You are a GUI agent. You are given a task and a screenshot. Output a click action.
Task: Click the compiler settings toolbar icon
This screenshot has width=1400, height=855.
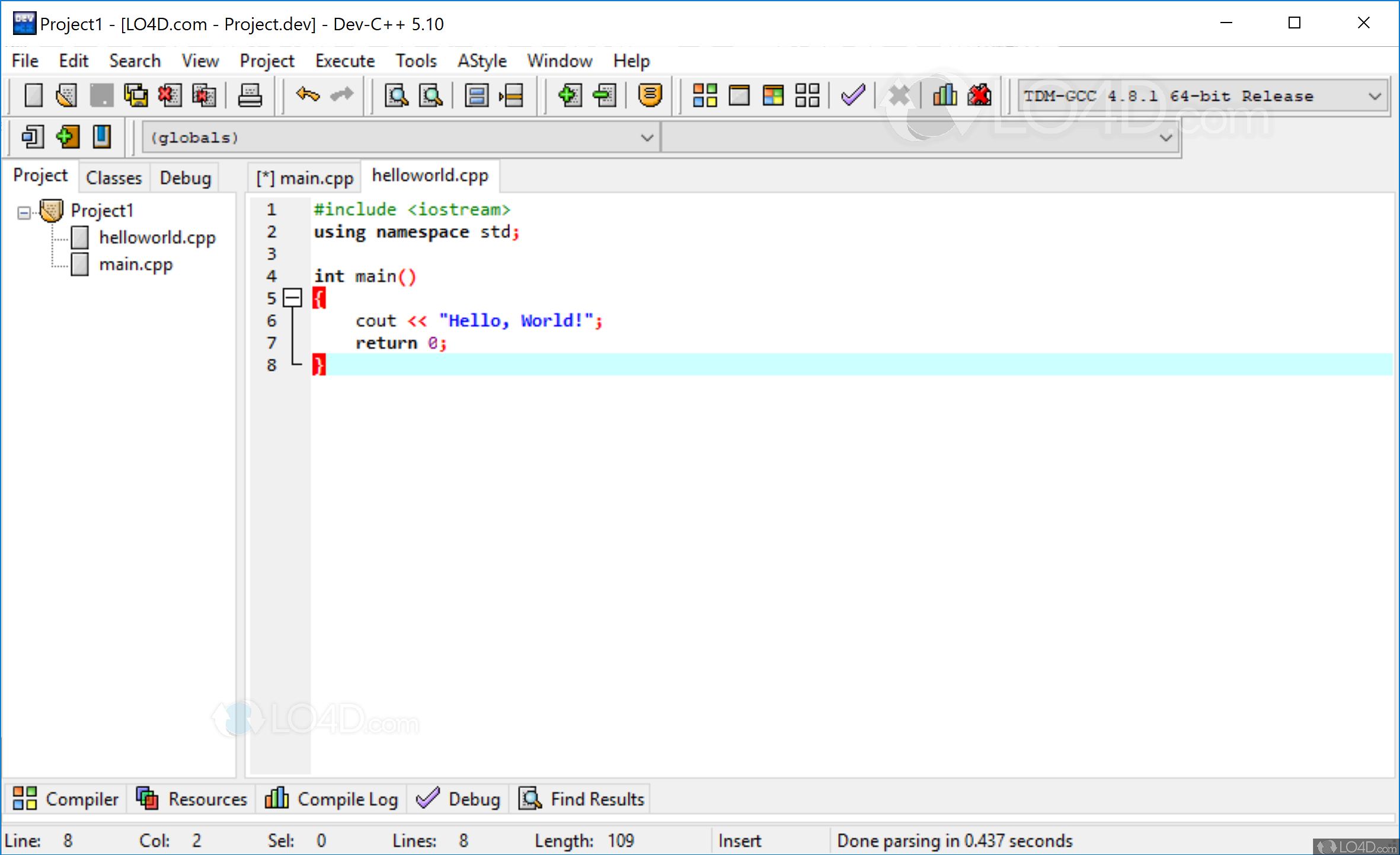[x=941, y=95]
